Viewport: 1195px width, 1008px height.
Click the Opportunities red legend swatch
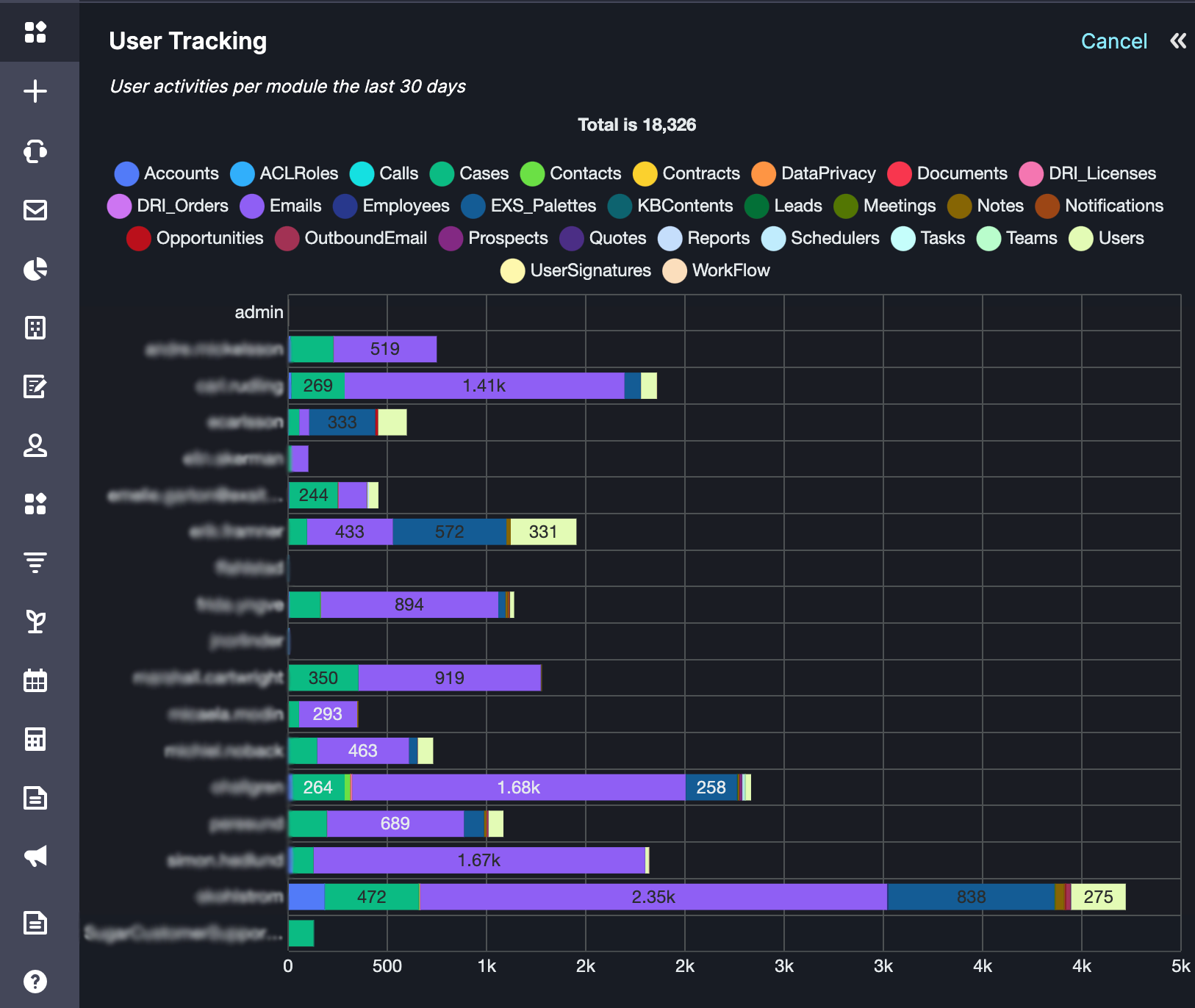[139, 238]
